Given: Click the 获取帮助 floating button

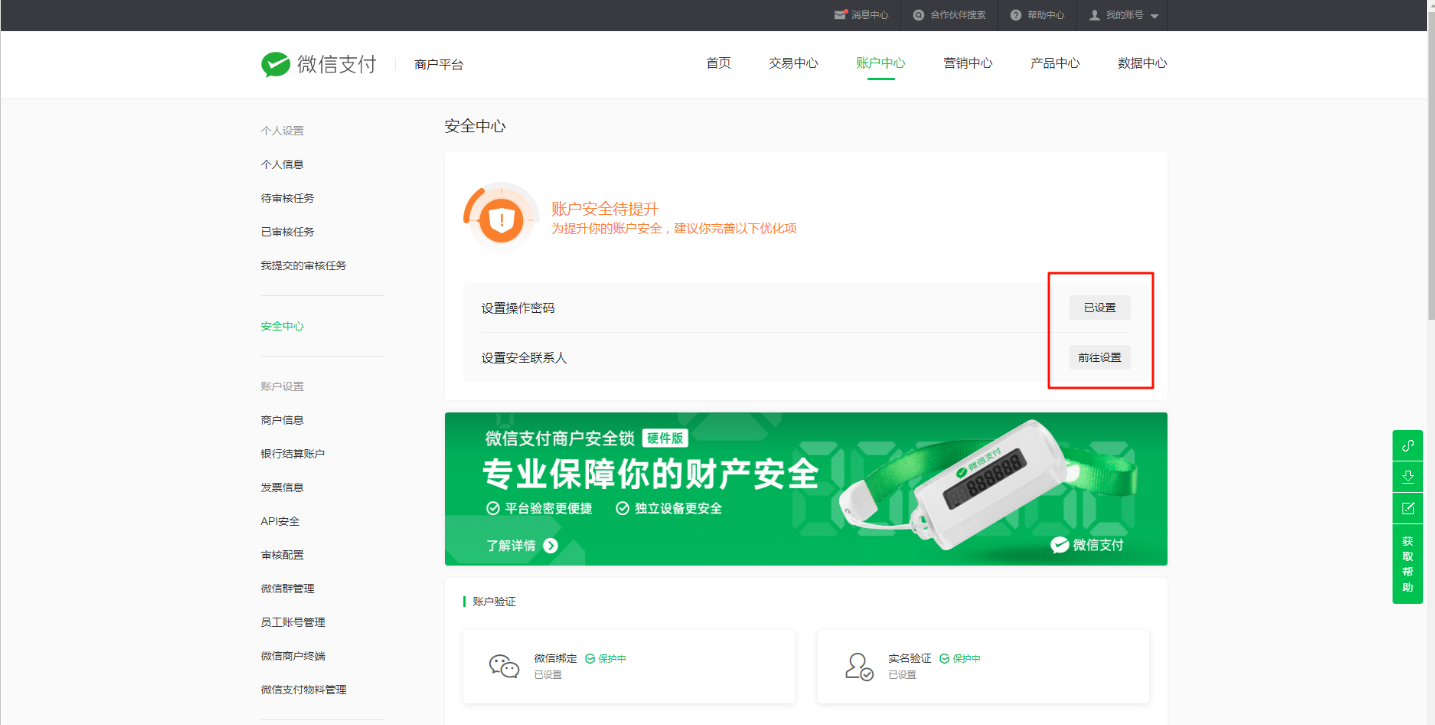Looking at the screenshot, I should click(x=1408, y=564).
